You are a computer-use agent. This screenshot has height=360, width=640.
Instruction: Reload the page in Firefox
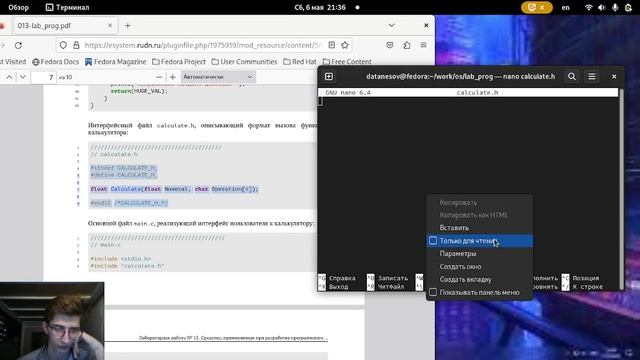[18, 45]
